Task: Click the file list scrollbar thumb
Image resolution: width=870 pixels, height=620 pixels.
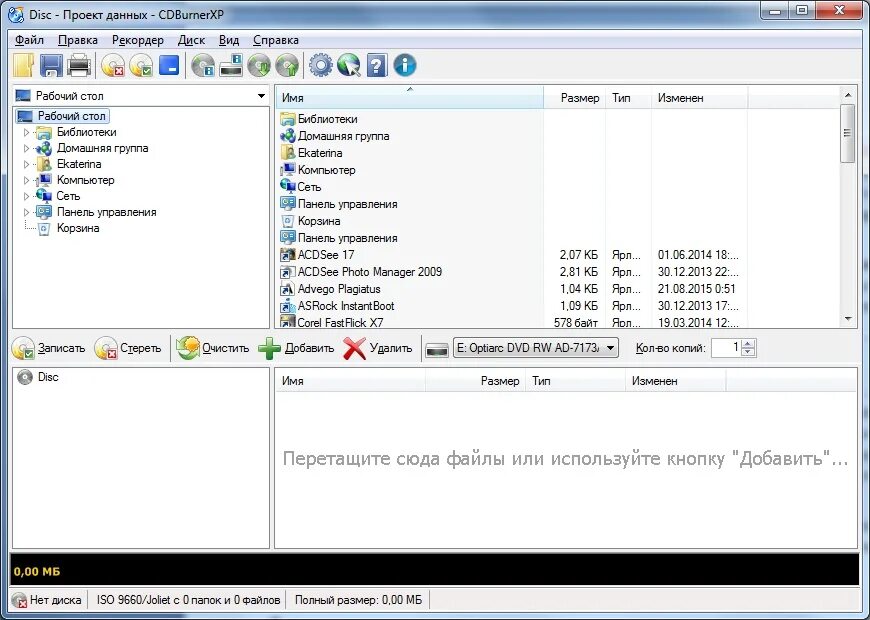Action: coord(847,133)
